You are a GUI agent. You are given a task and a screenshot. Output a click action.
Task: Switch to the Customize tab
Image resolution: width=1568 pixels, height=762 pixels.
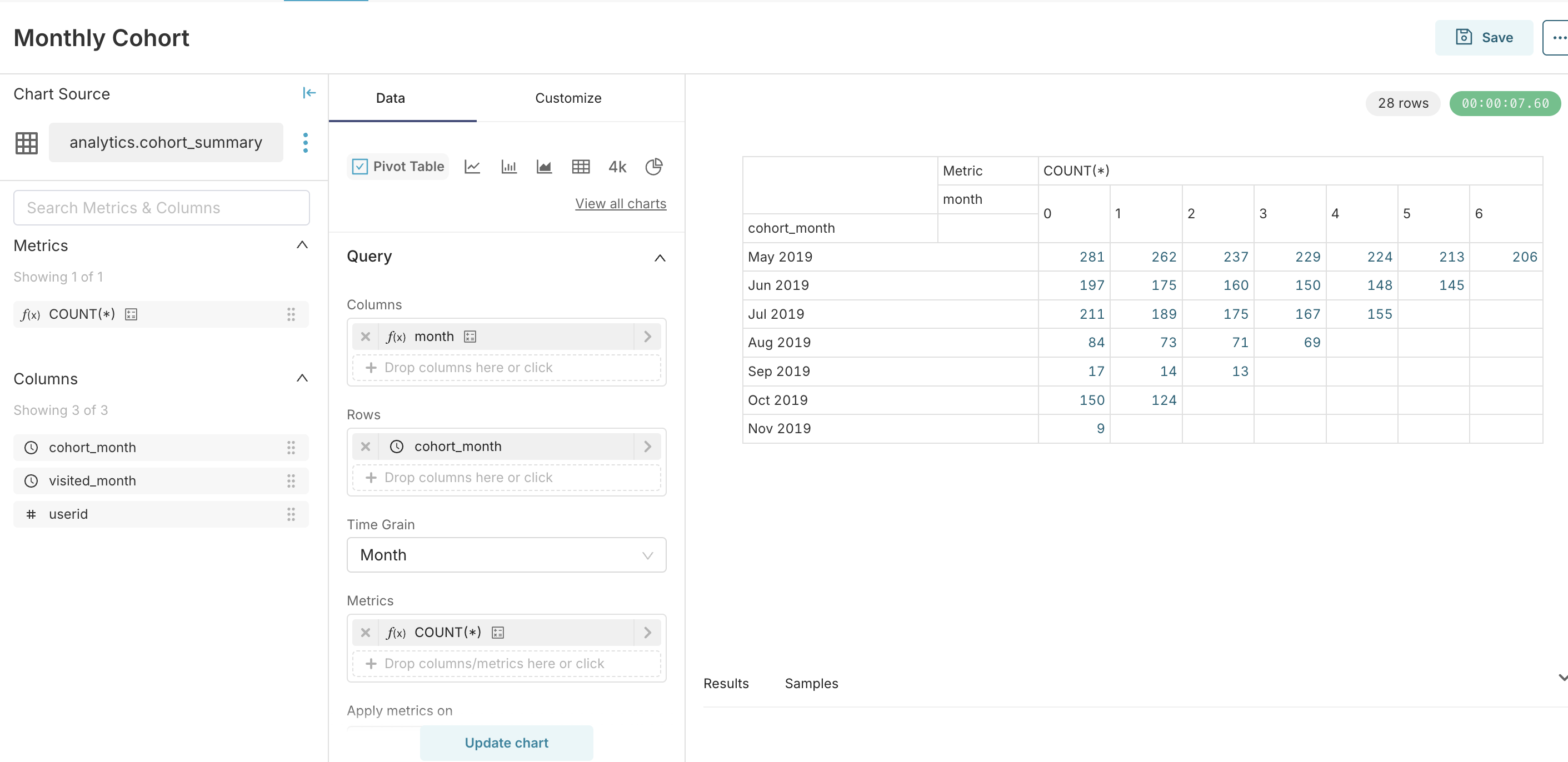click(567, 98)
